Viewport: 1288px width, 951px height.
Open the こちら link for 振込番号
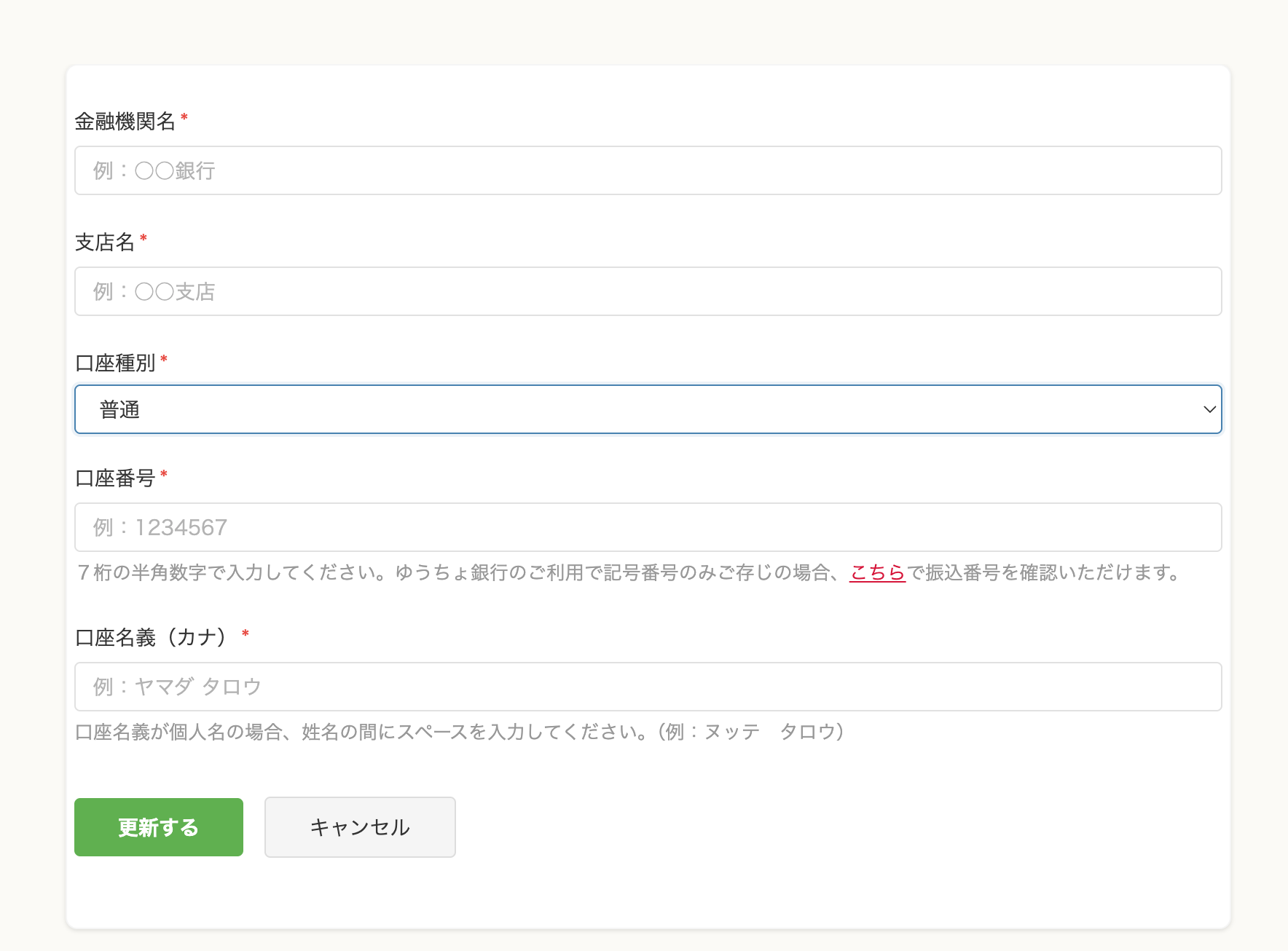coord(877,573)
